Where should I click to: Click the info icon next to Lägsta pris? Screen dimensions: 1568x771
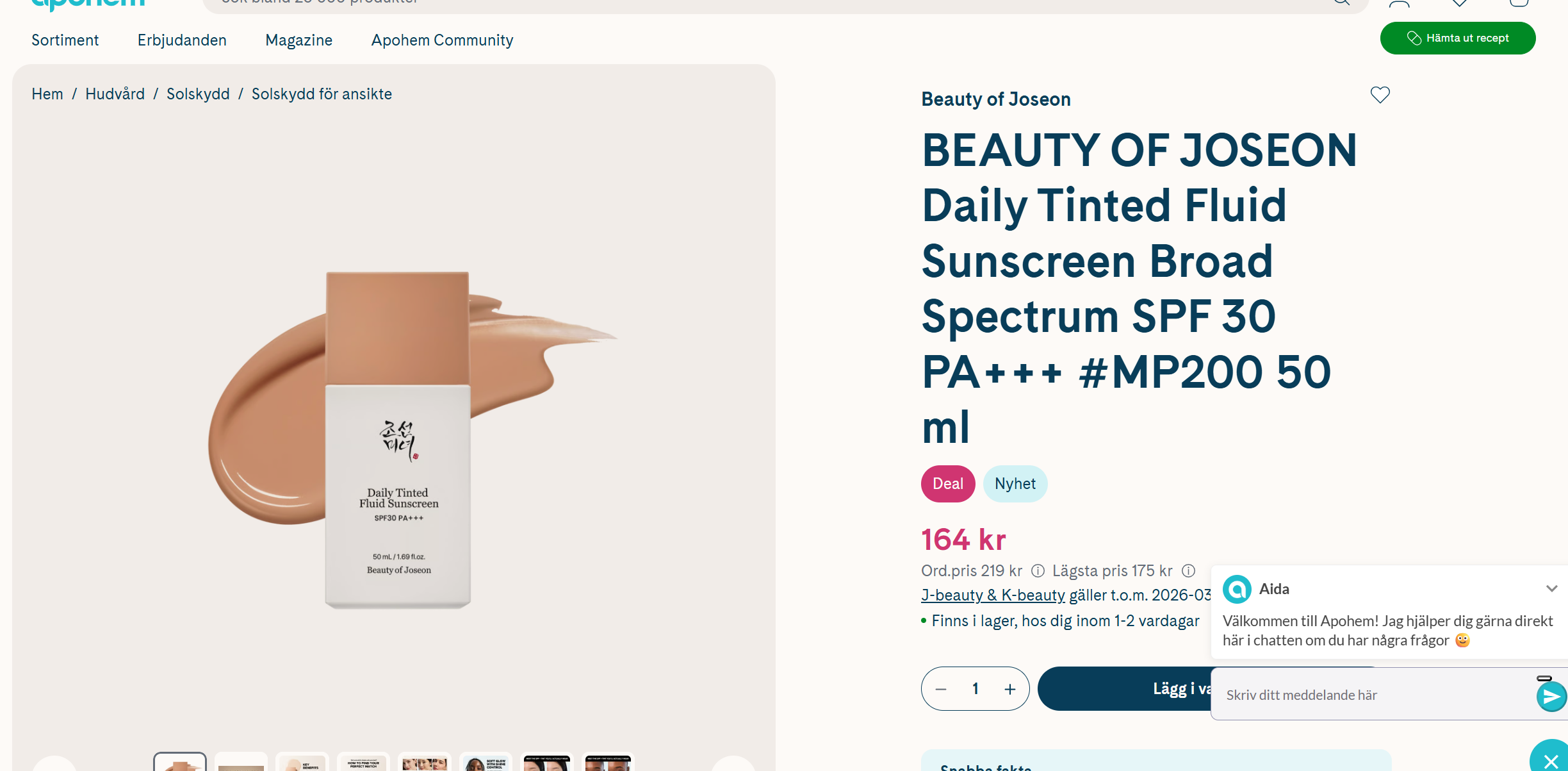(x=1188, y=570)
